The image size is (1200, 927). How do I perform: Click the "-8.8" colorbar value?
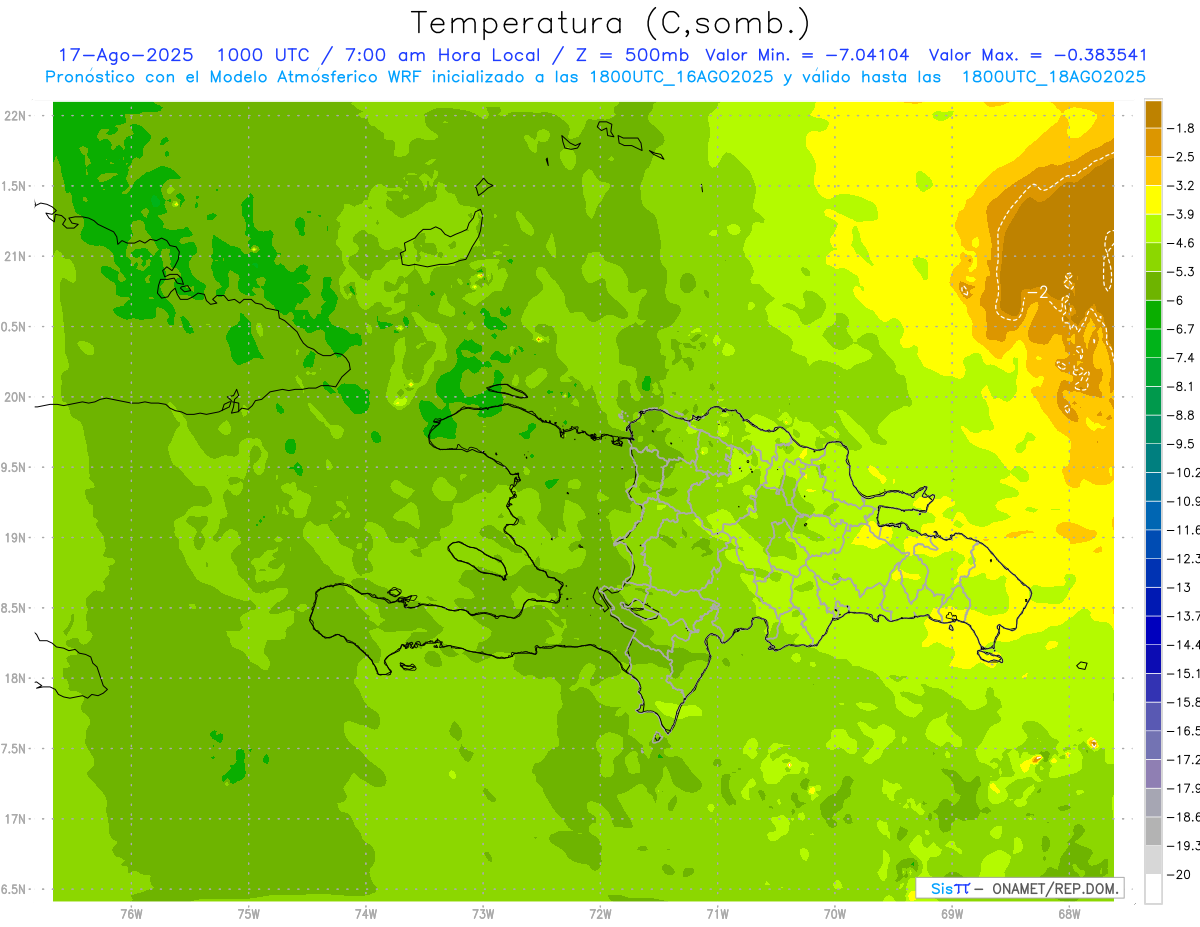pyautogui.click(x=1182, y=415)
